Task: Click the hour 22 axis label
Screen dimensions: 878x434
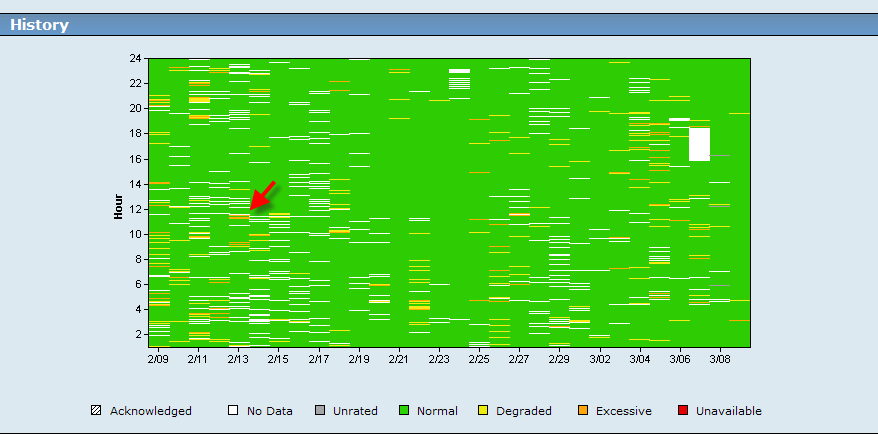Action: coord(135,83)
